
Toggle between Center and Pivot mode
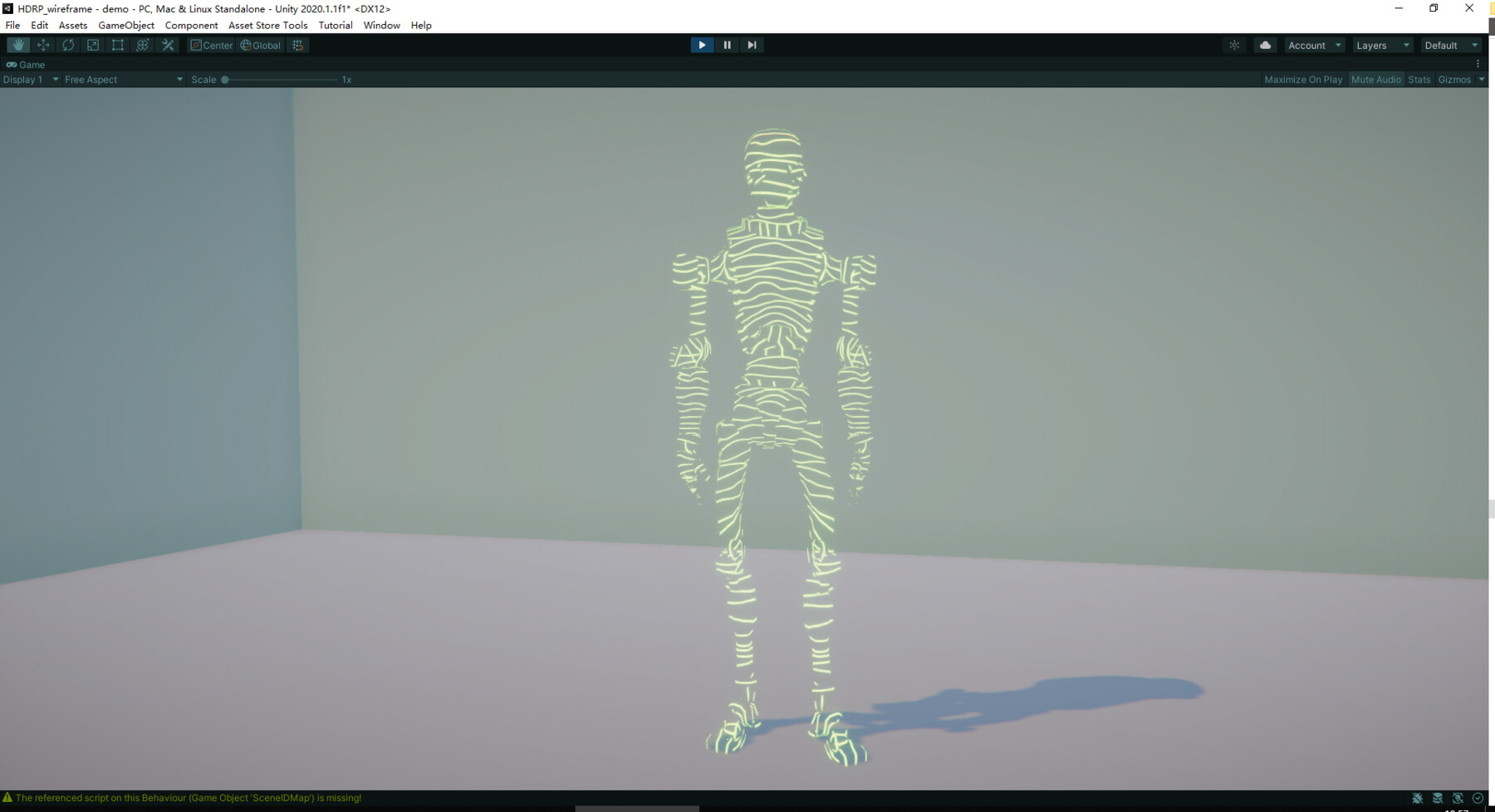213,45
